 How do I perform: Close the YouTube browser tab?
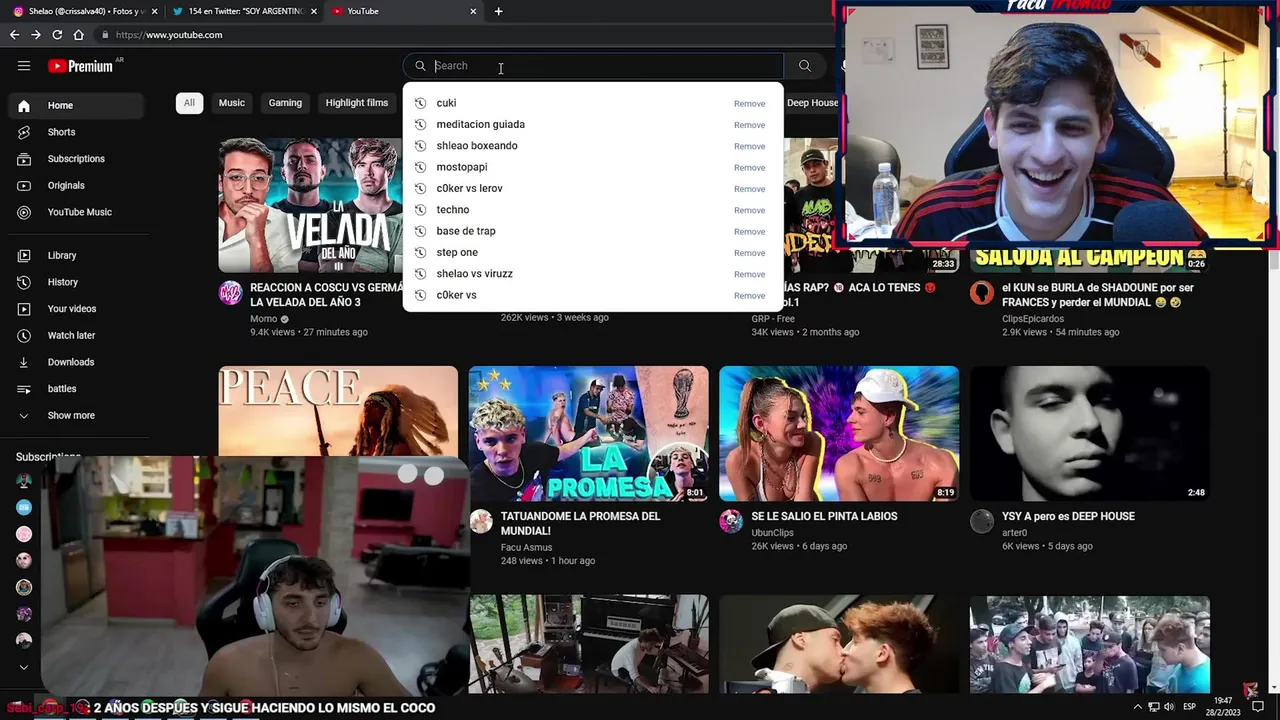[473, 11]
